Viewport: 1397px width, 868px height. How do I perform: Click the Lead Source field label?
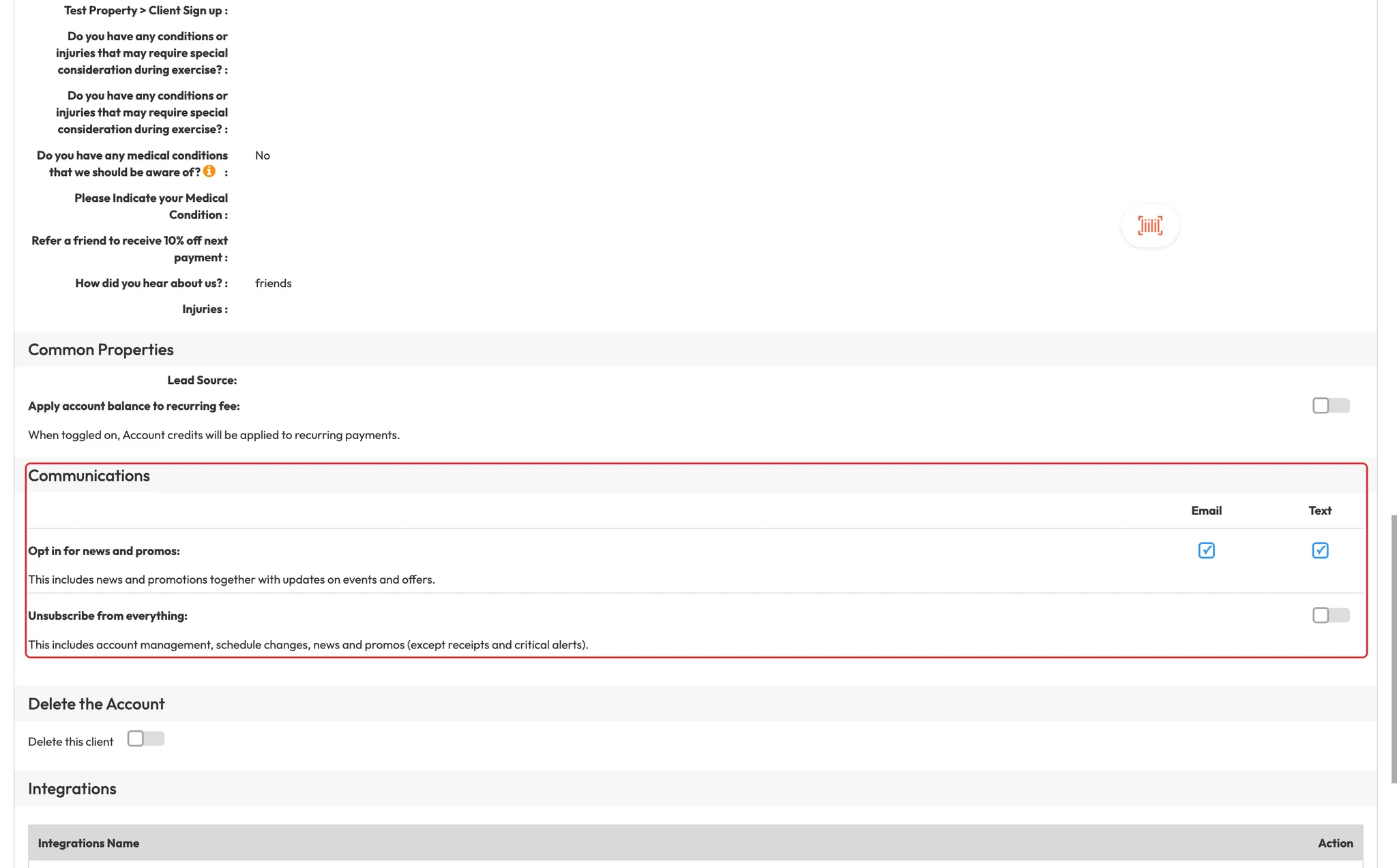tap(202, 380)
